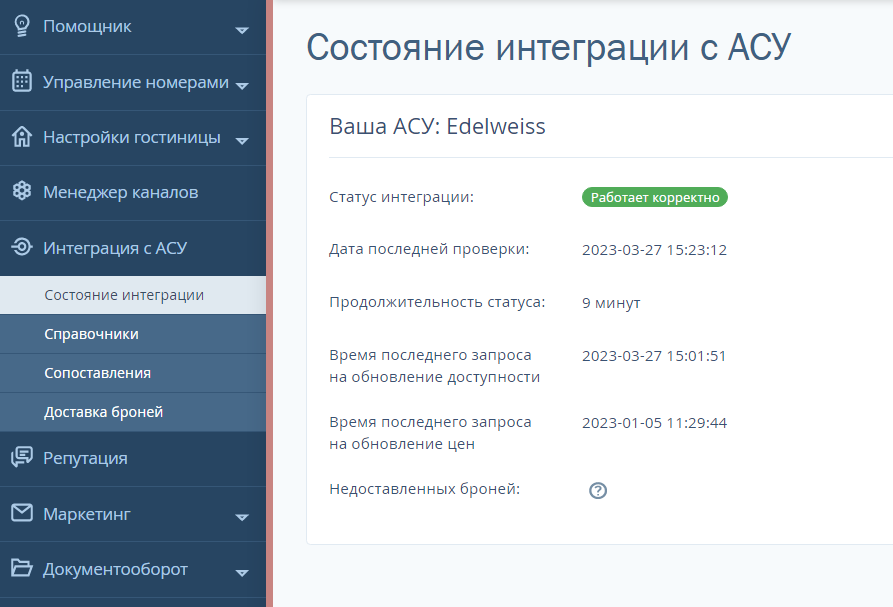Expand the Документооборот section
893x607 pixels.
point(241,573)
